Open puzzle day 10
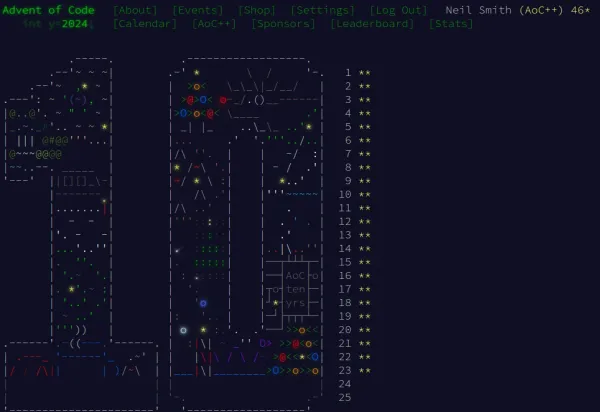 pos(345,194)
